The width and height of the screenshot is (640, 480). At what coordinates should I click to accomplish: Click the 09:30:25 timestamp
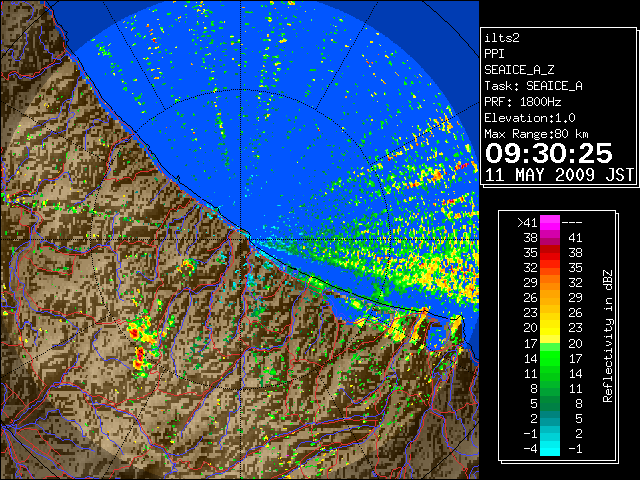(549, 153)
